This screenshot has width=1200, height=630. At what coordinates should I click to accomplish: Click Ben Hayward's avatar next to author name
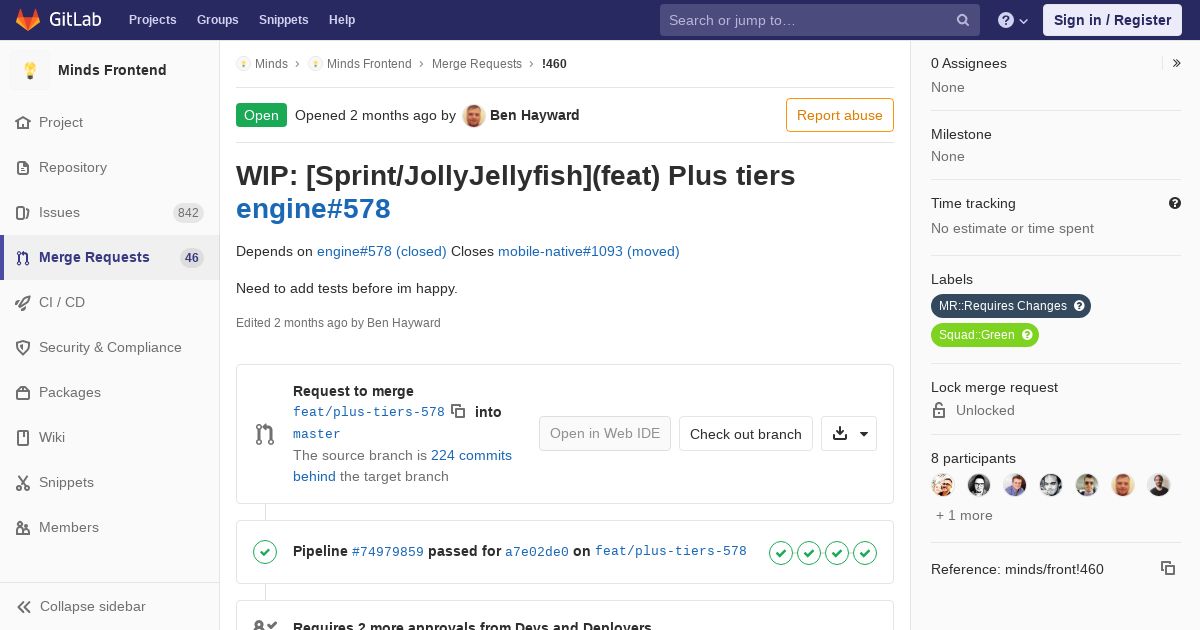tap(474, 115)
